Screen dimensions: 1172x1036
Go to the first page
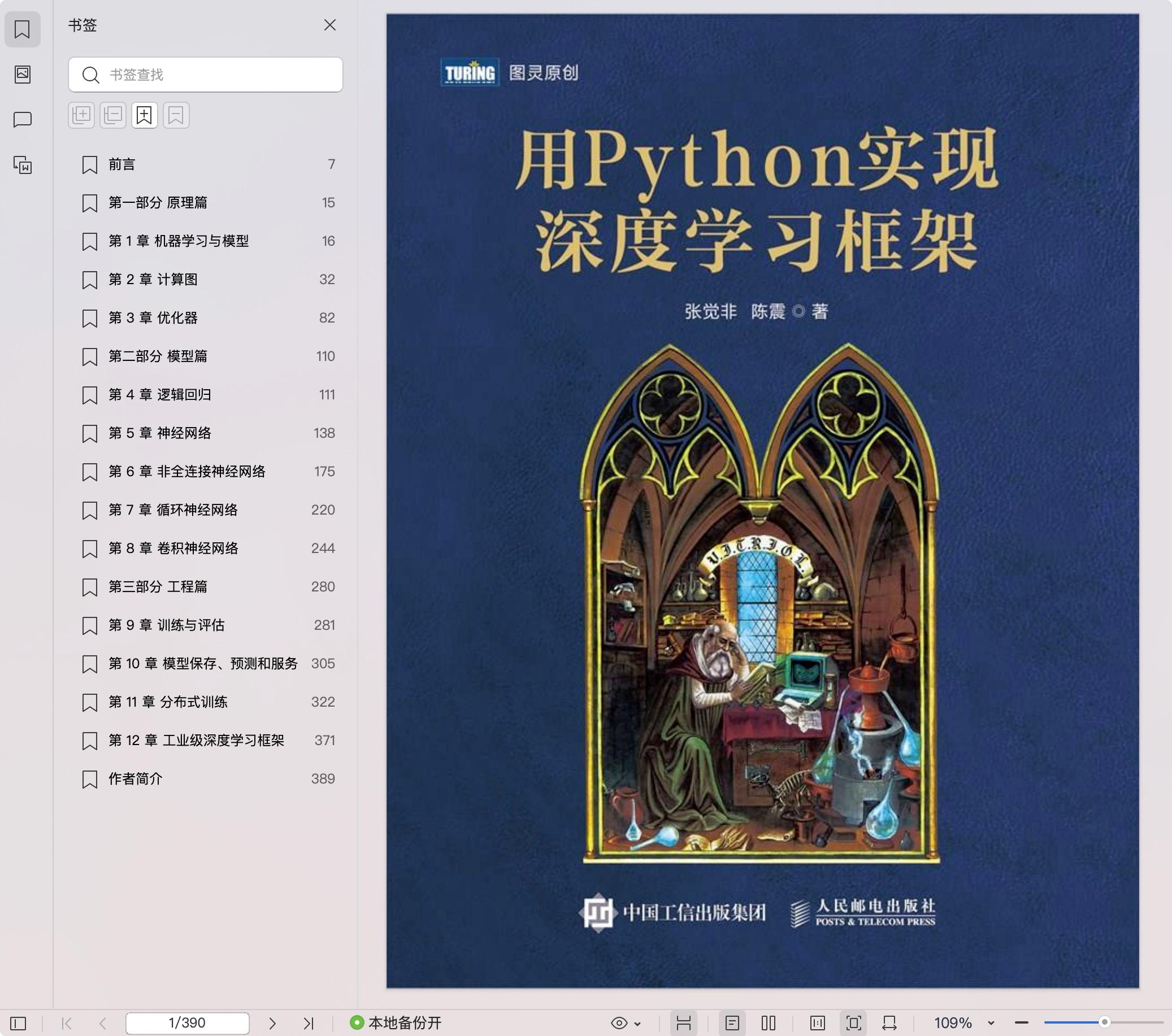(x=67, y=1024)
